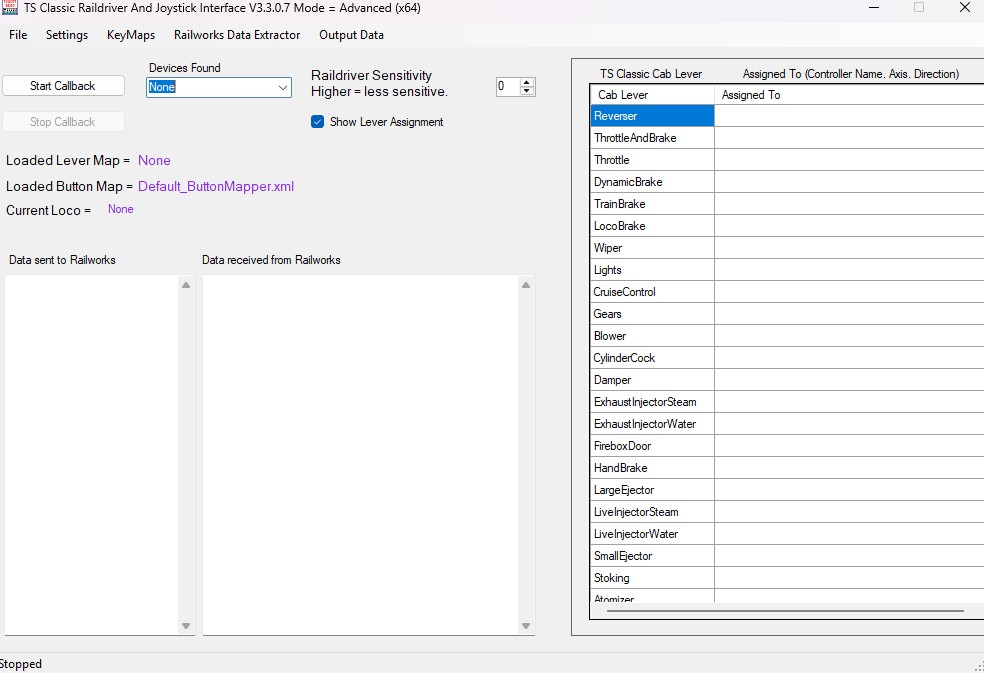Select the Damper lever row

pyautogui.click(x=652, y=380)
